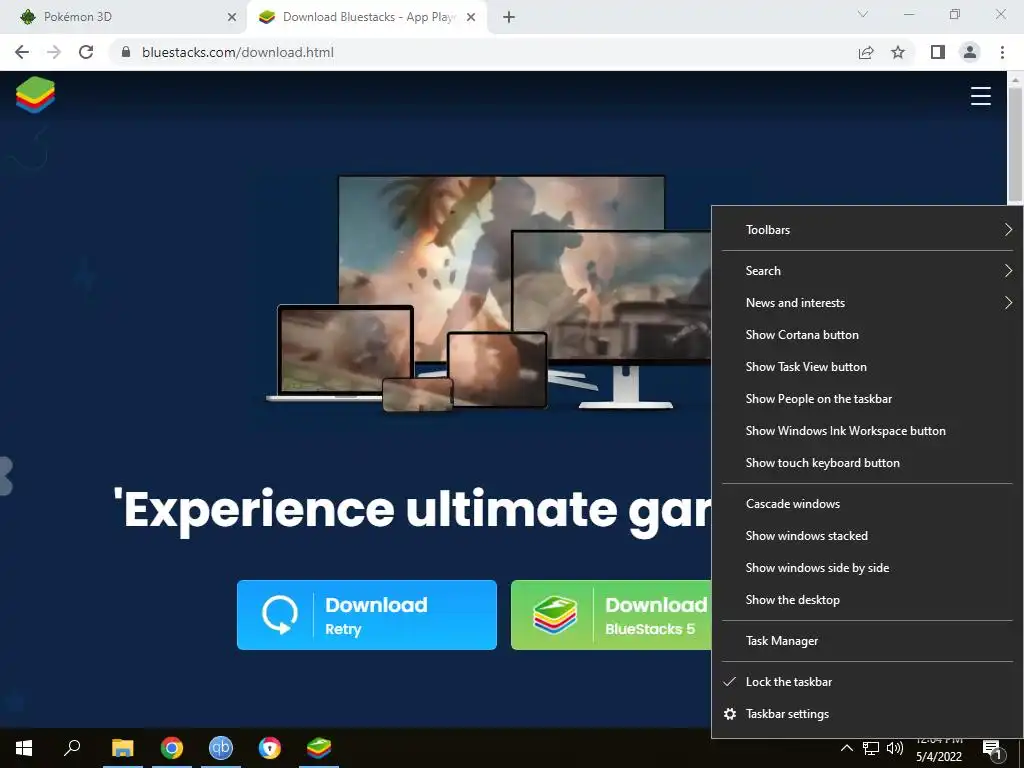Screen dimensions: 1024x768
Task: Open Chrome's three-dot menu
Action: (1002, 52)
